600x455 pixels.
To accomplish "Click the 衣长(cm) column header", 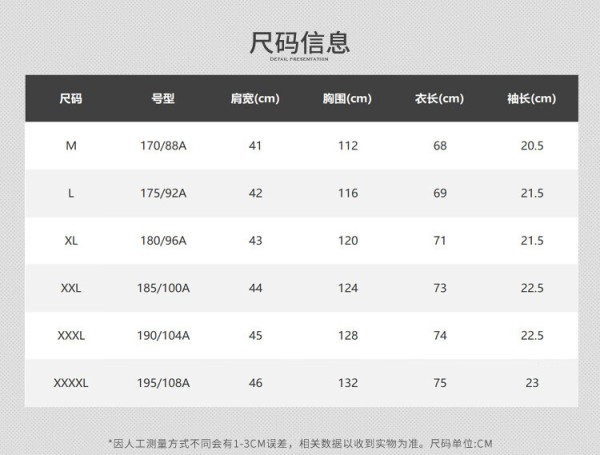I will point(439,99).
